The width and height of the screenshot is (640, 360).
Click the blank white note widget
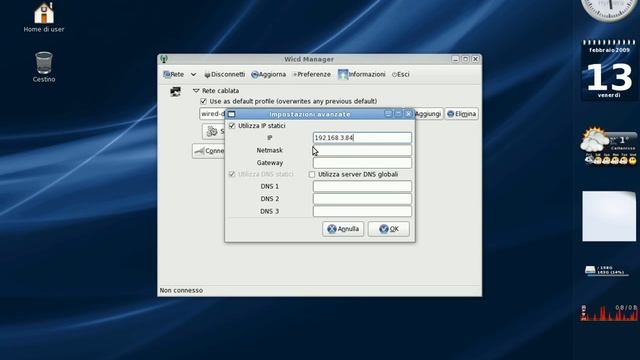(609, 216)
